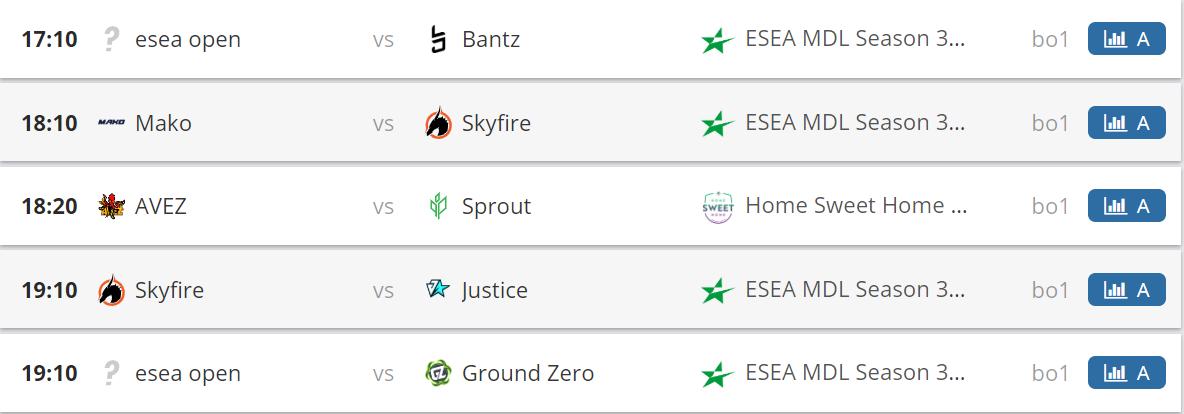The width and height of the screenshot is (1184, 414).
Task: Click the Bantz team logo icon
Action: 438,40
